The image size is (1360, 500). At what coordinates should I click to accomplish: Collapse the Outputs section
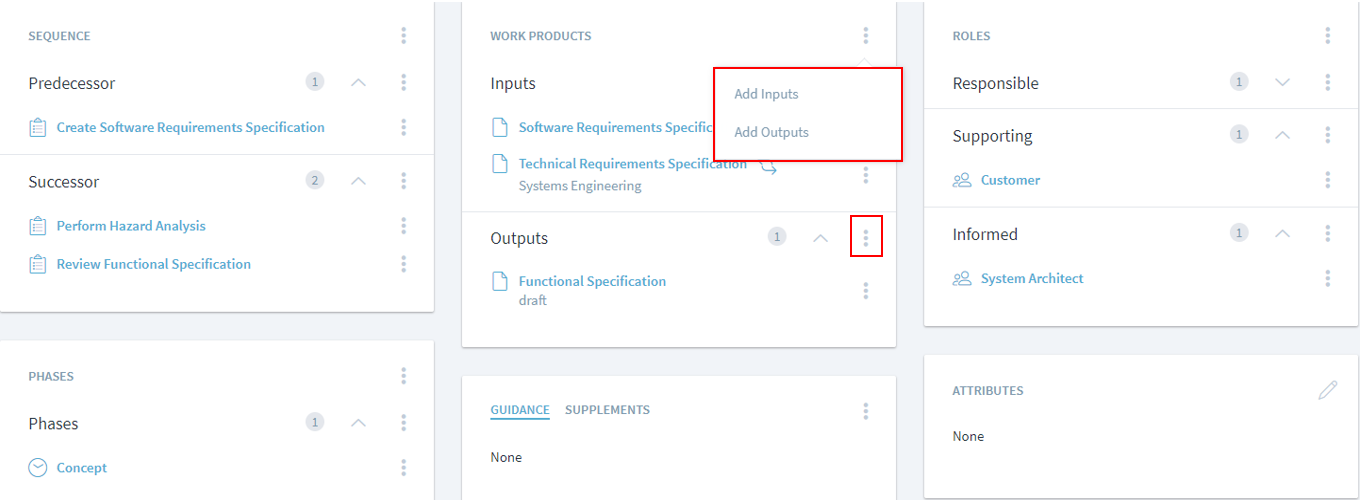[x=820, y=238]
